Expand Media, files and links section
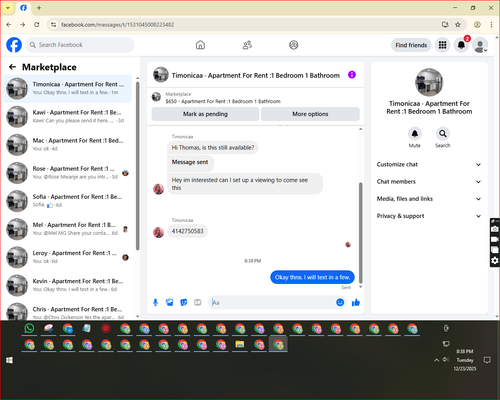 429,199
